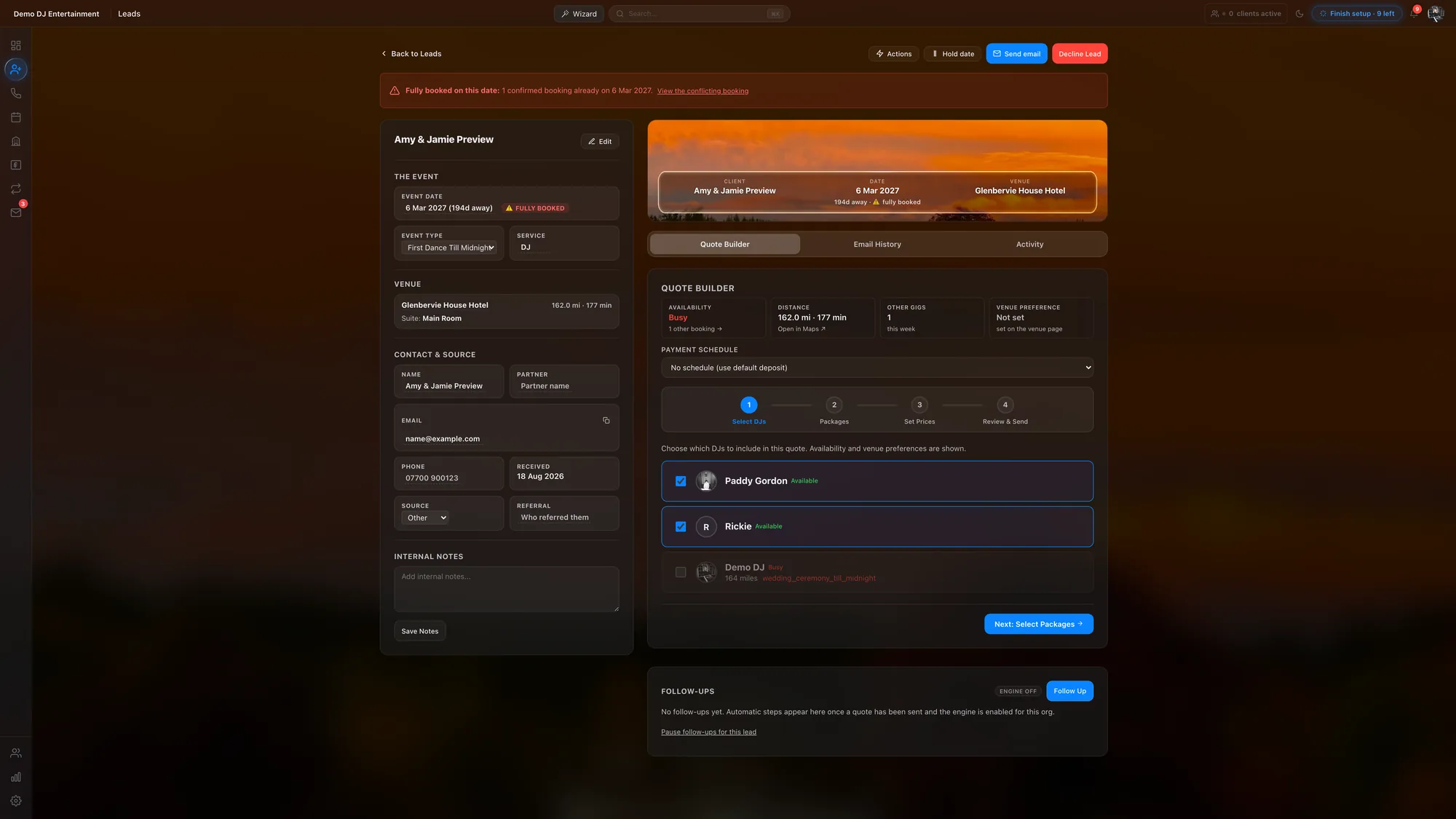This screenshot has width=1456, height=819.
Task: Go to Packages step 2
Action: [x=834, y=411]
